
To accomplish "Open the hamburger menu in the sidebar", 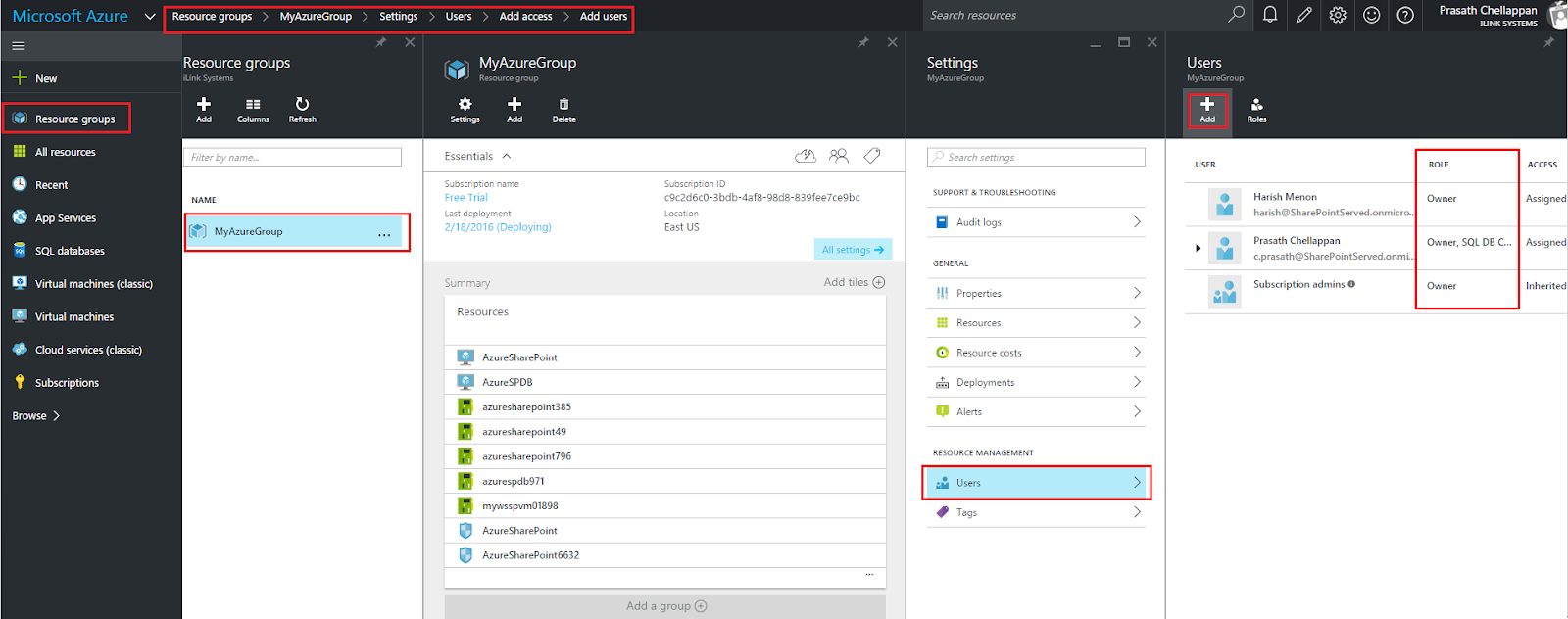I will [x=19, y=46].
